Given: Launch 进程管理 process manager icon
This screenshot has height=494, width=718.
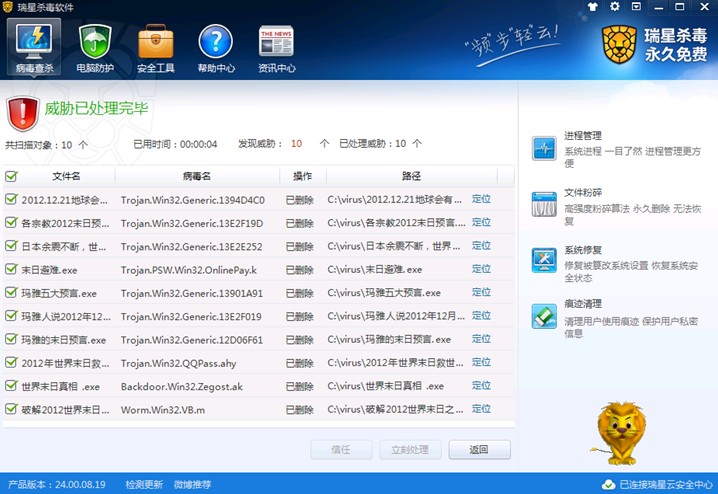Looking at the screenshot, I should (x=544, y=148).
